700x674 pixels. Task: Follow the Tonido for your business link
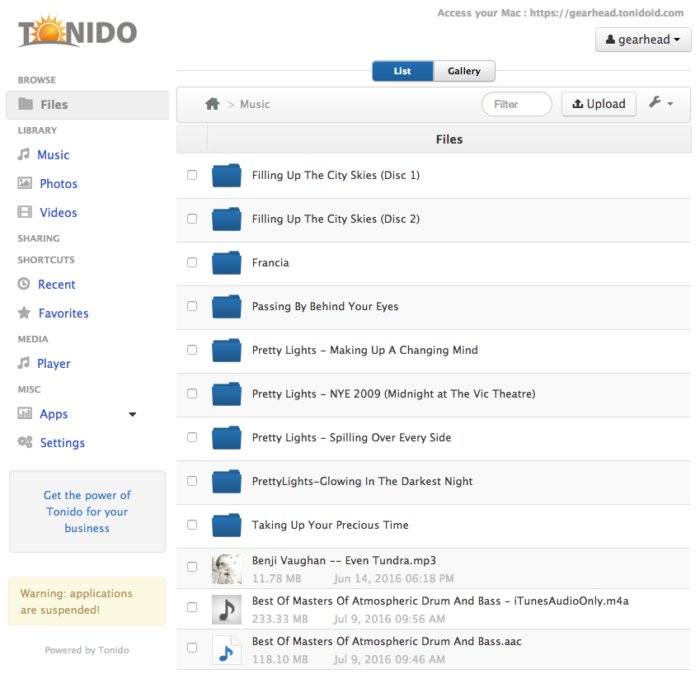(x=87, y=511)
